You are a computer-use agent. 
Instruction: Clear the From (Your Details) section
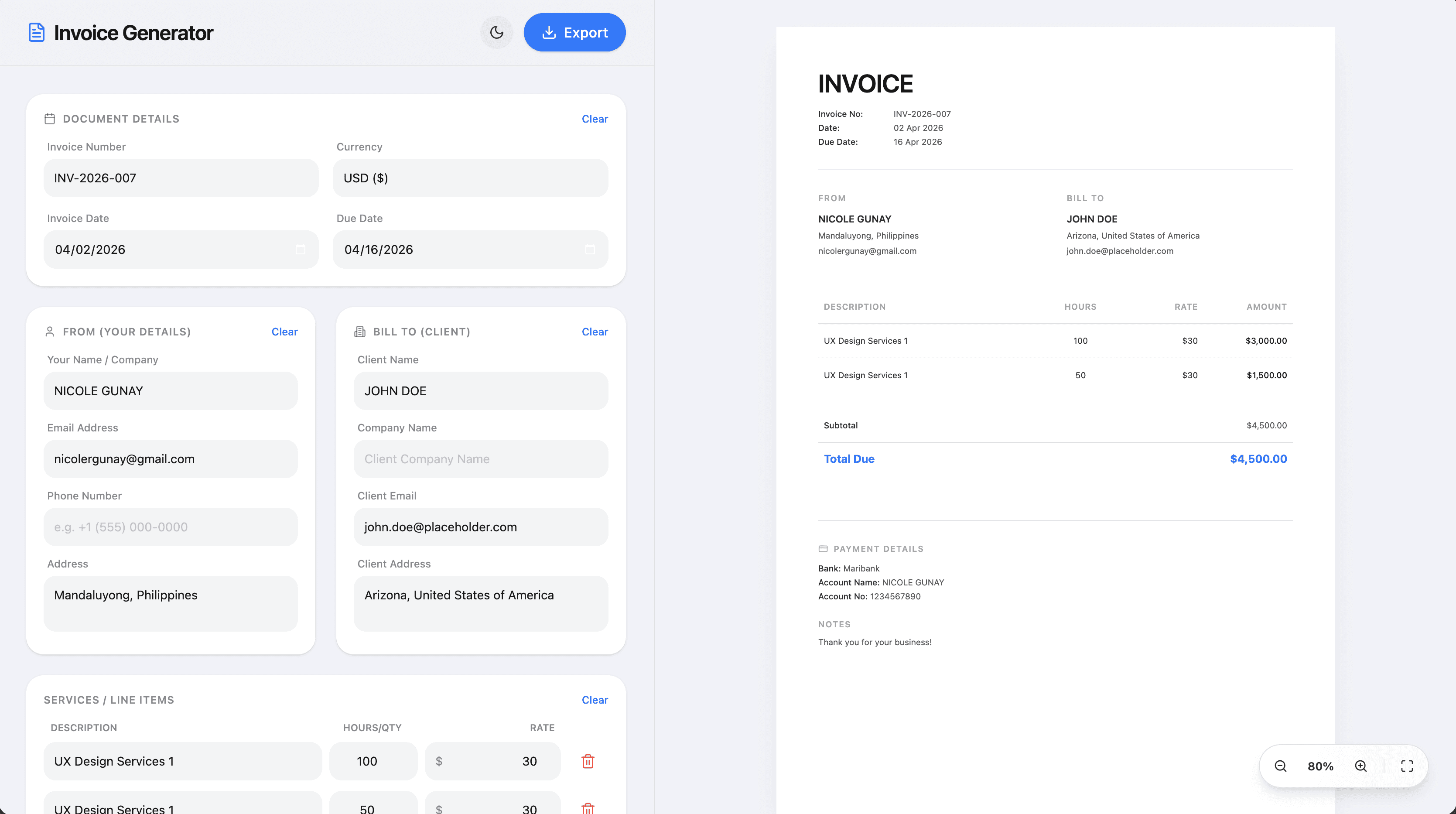(x=284, y=332)
